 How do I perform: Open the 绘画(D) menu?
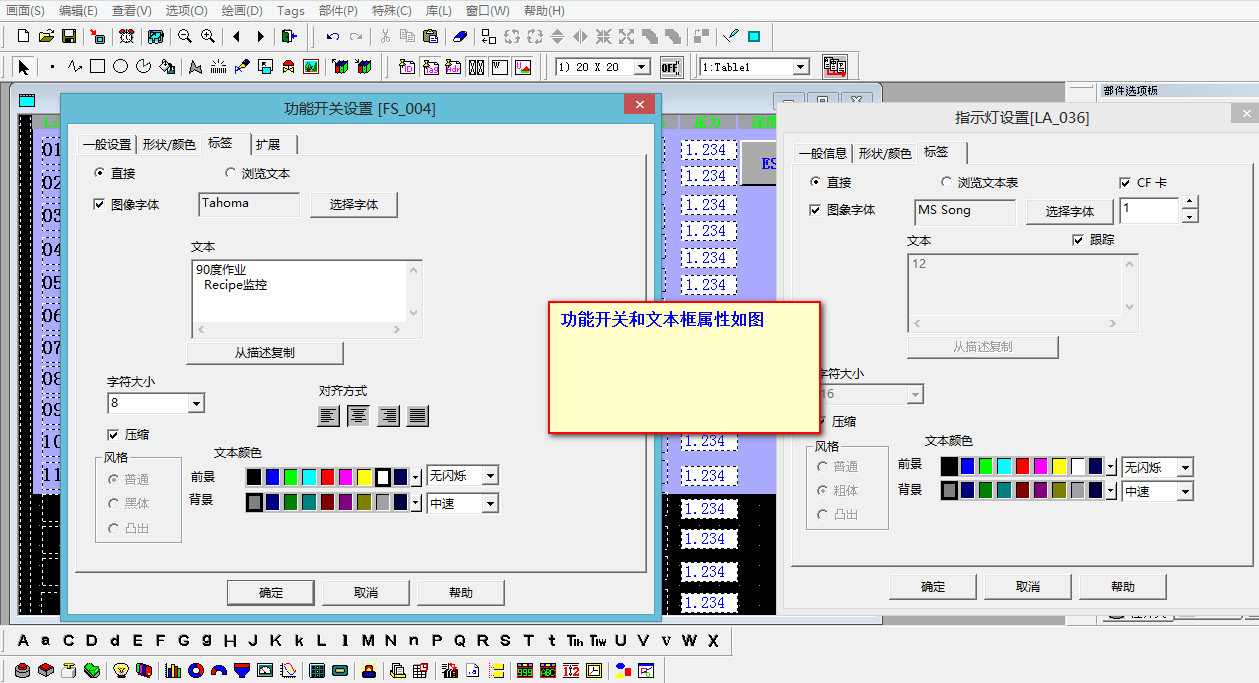coord(241,11)
